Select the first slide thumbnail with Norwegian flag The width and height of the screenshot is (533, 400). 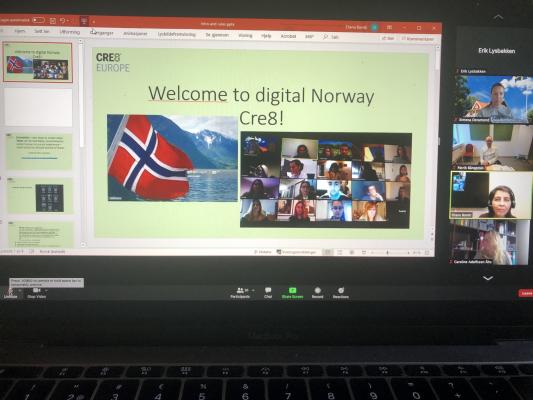pos(38,62)
